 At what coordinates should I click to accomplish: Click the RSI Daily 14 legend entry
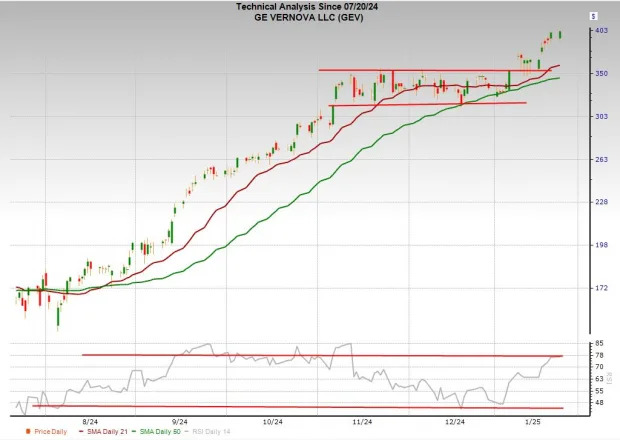coord(207,431)
